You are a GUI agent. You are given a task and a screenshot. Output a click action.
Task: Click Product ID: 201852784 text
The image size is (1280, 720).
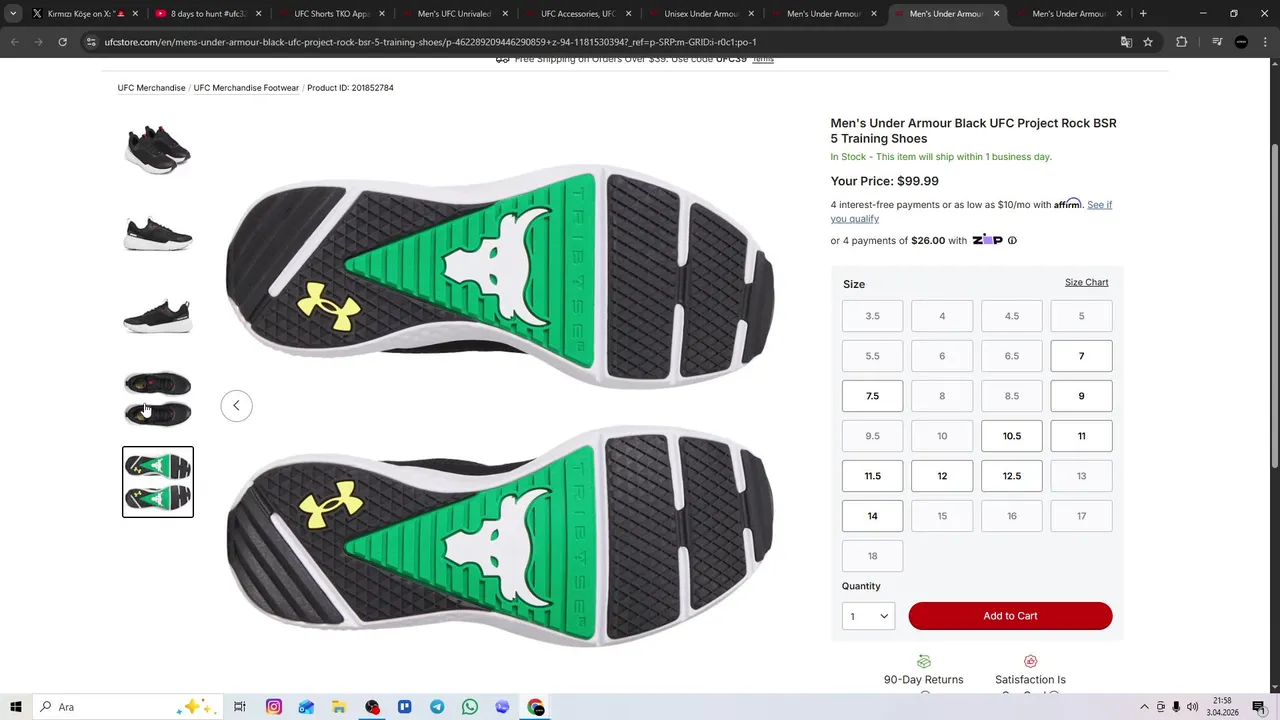[350, 88]
